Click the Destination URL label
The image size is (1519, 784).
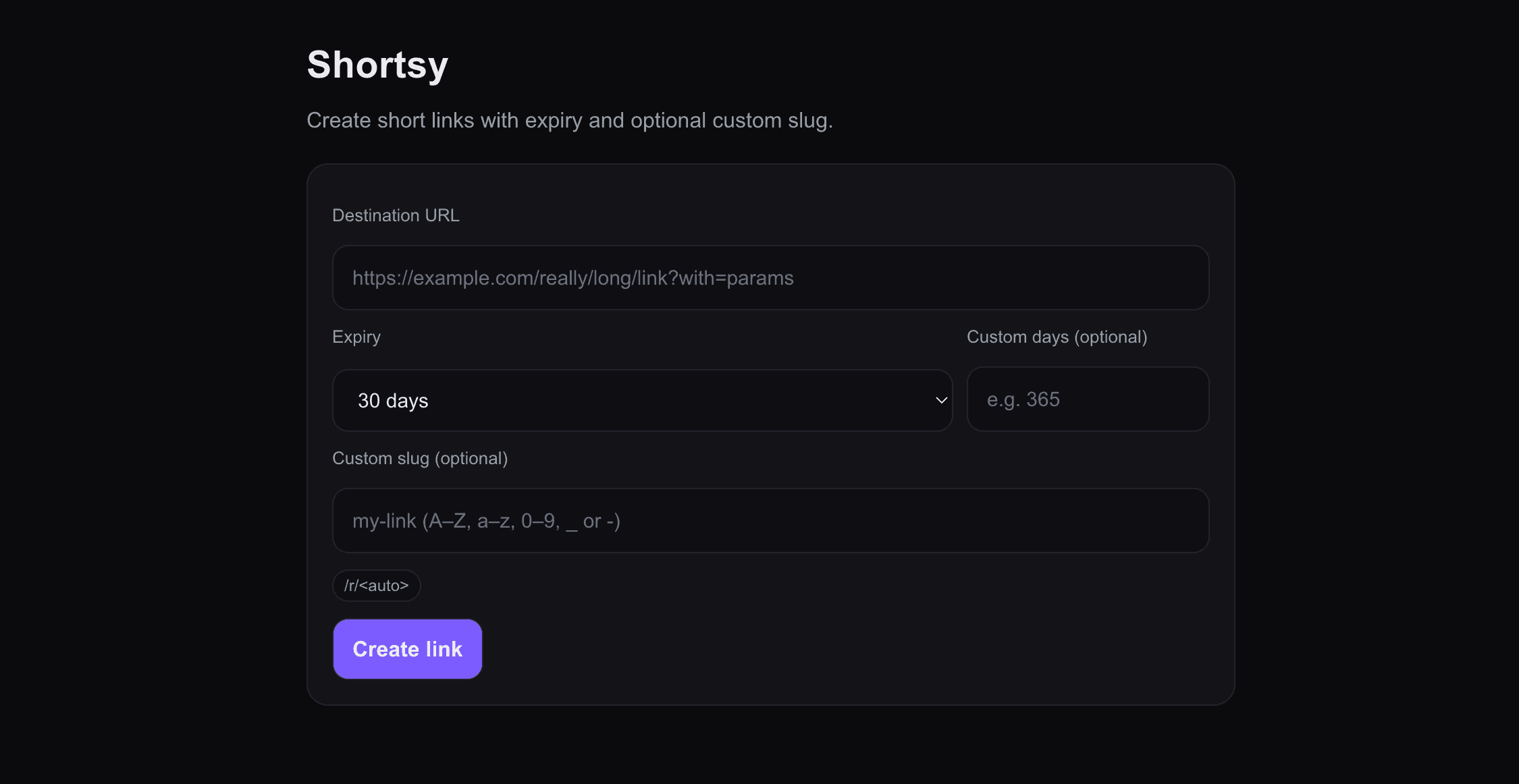click(x=396, y=215)
